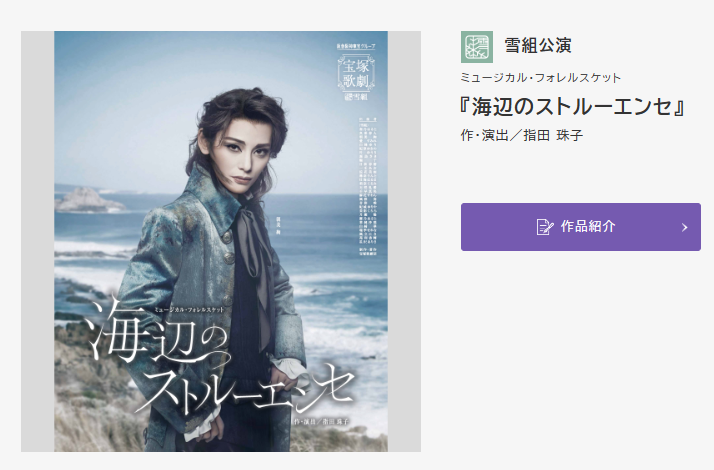The width and height of the screenshot is (714, 470).
Task: Click the rocky island in the poster
Action: (x=89, y=200)
